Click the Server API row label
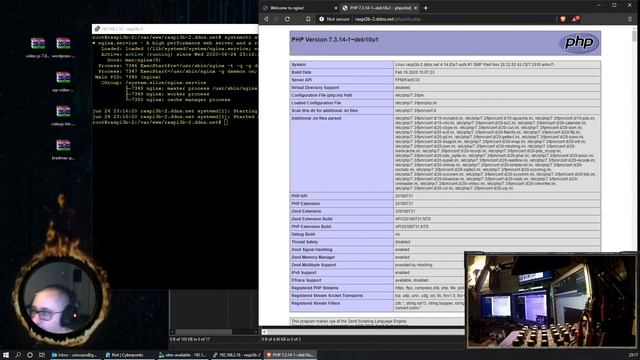 tap(301, 80)
